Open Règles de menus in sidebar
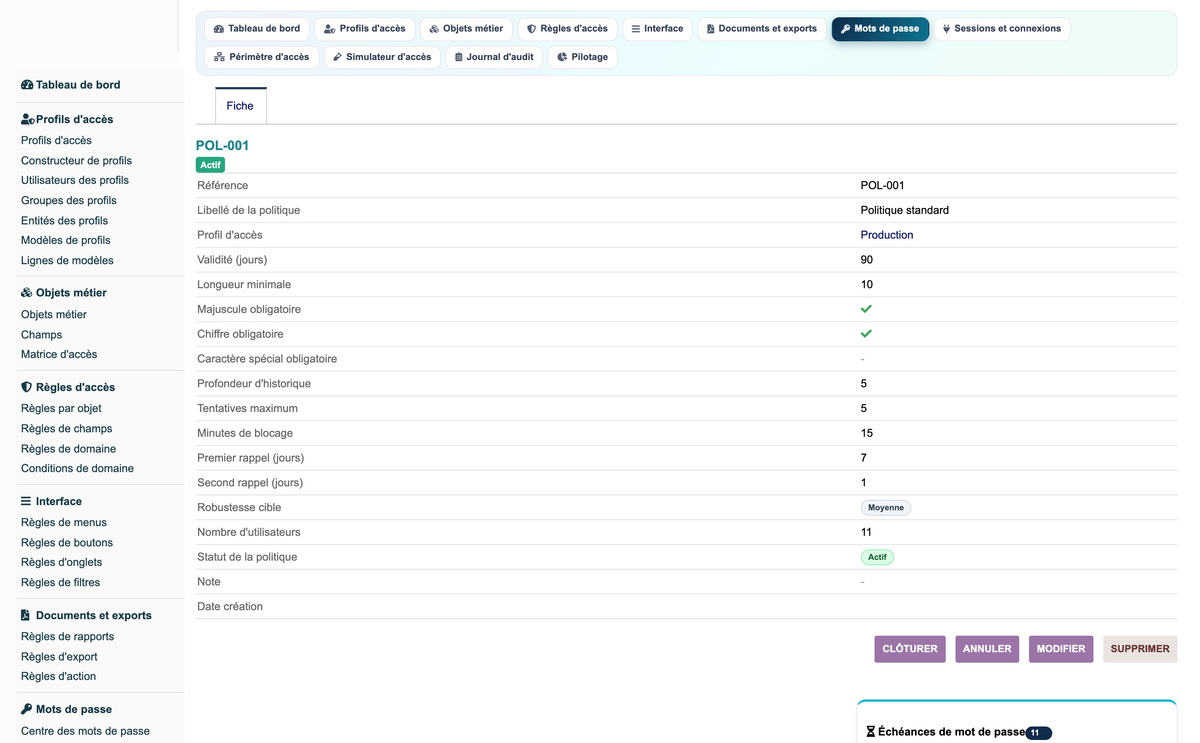 [x=63, y=523]
